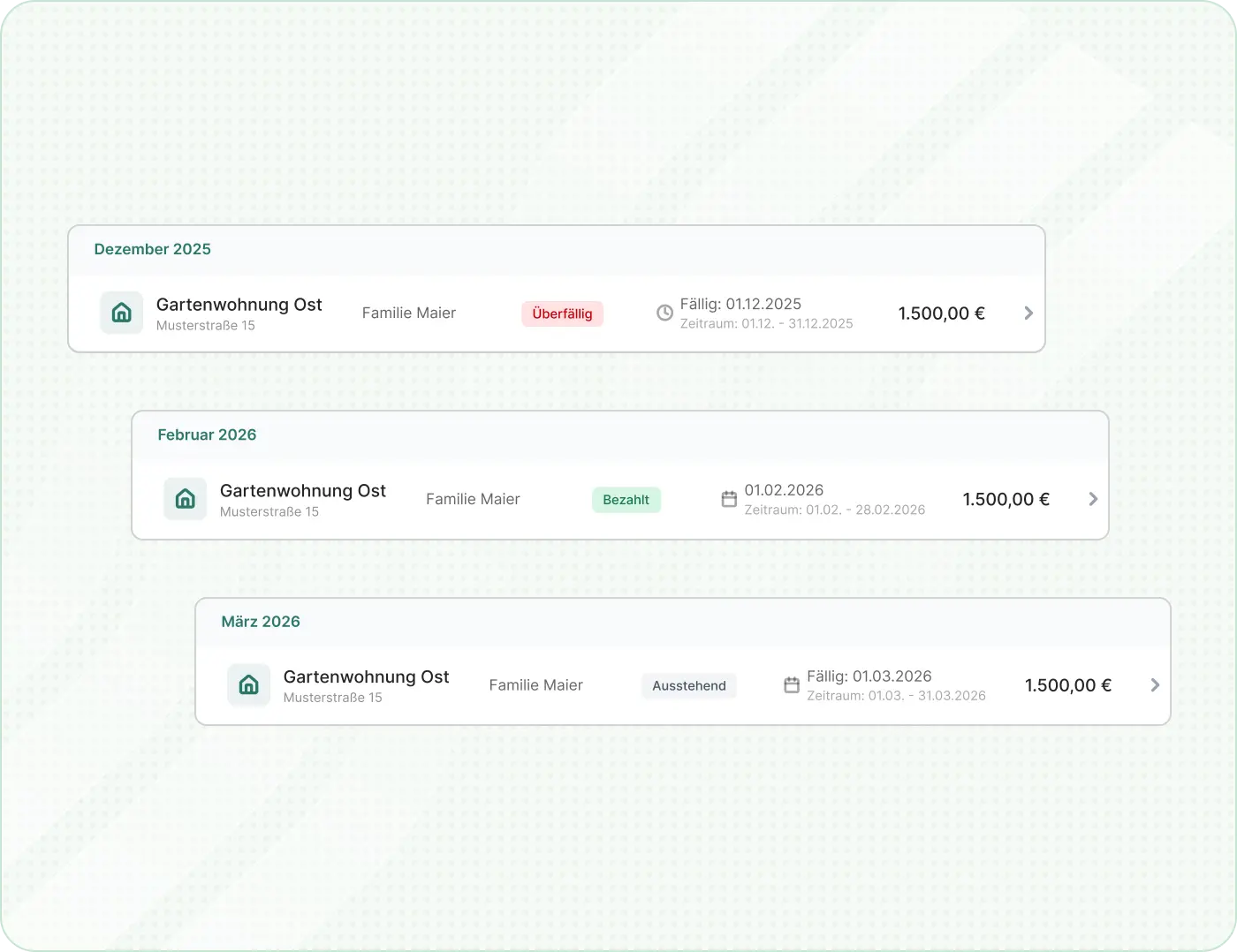Click the house icon in the Dezember 2025 row
The height and width of the screenshot is (952, 1237).
click(x=122, y=313)
